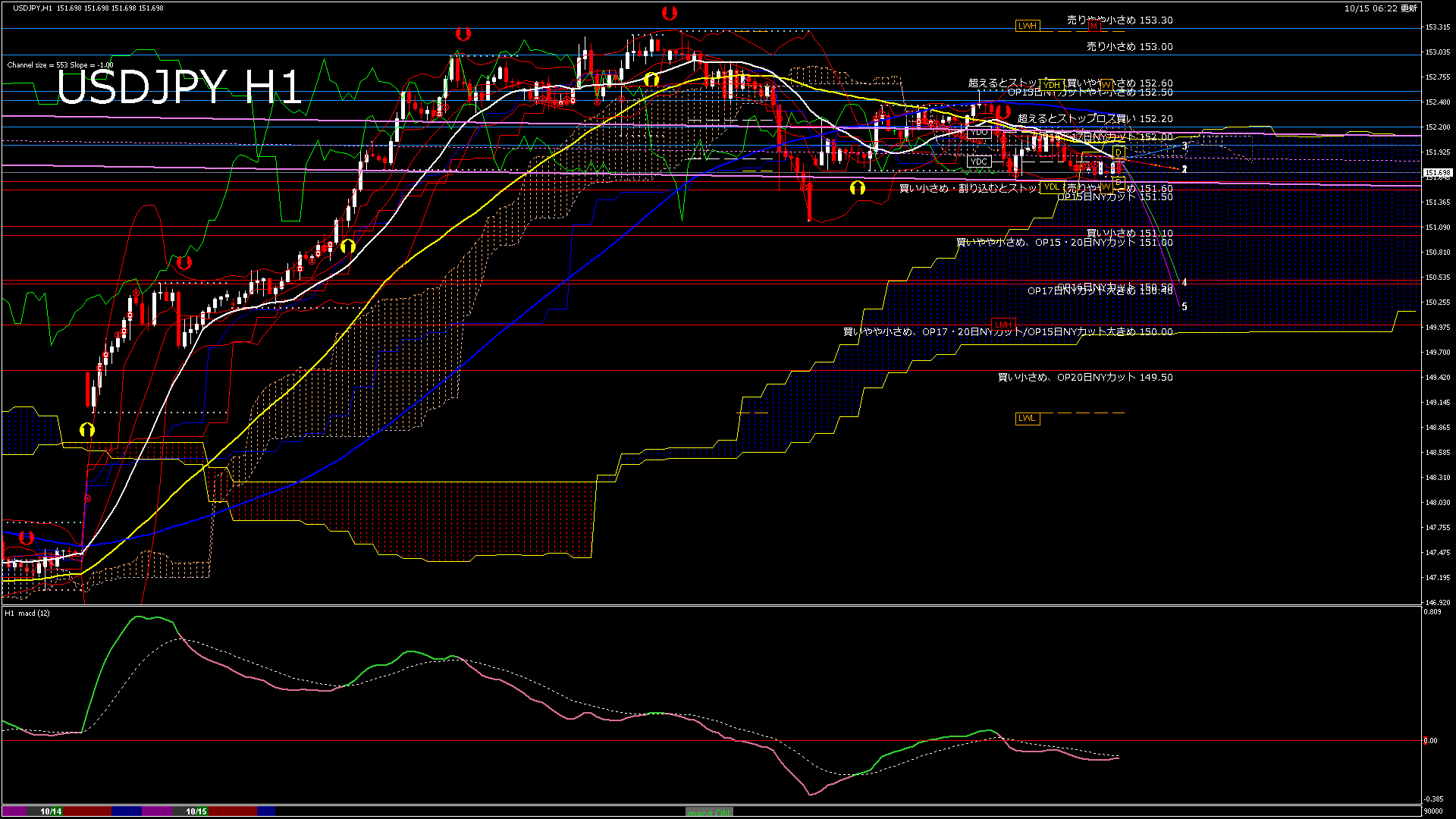
Task: Toggle the macd ON button
Action: pyautogui.click(x=709, y=812)
